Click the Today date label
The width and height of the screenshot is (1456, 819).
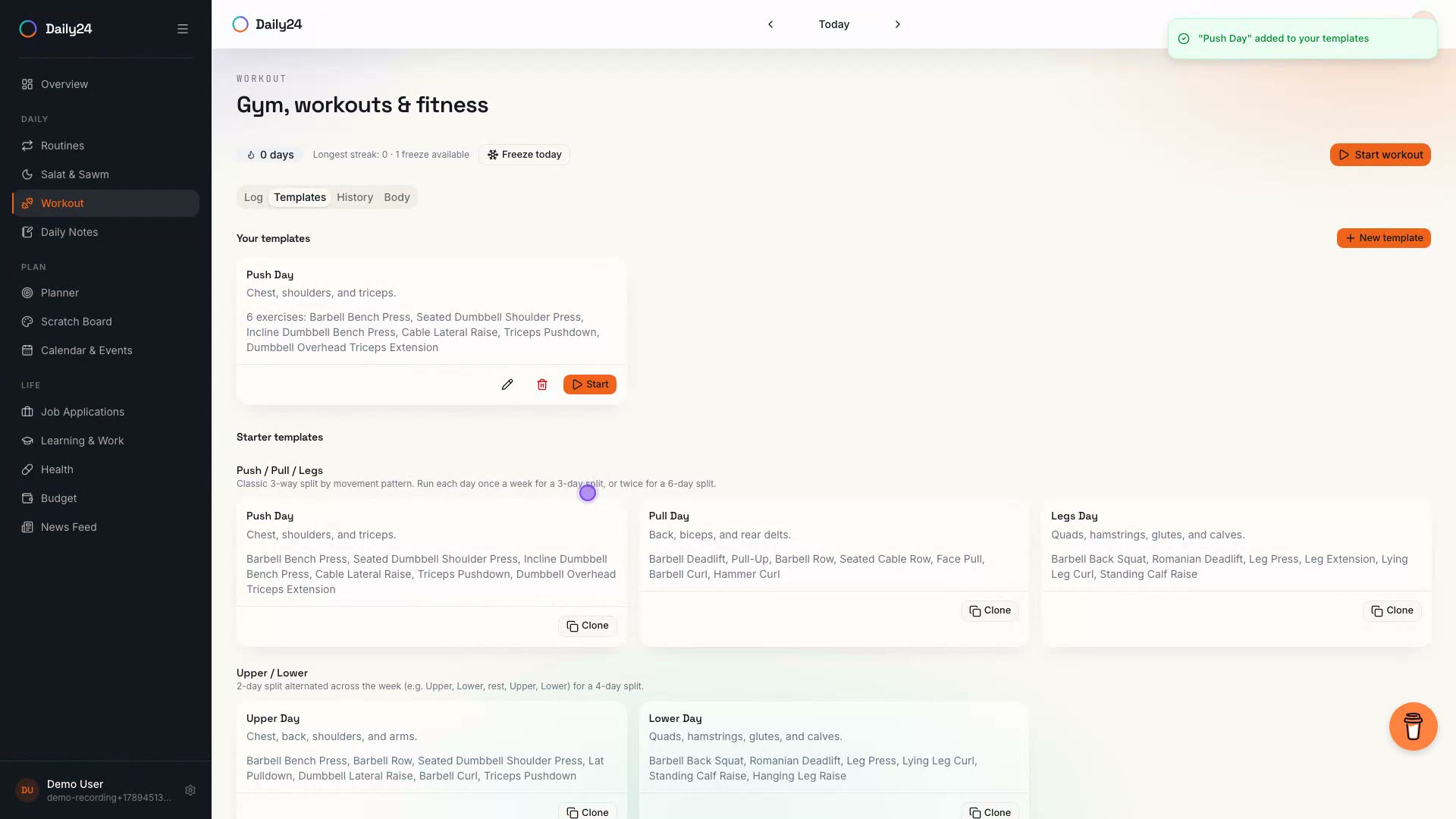pyautogui.click(x=834, y=24)
